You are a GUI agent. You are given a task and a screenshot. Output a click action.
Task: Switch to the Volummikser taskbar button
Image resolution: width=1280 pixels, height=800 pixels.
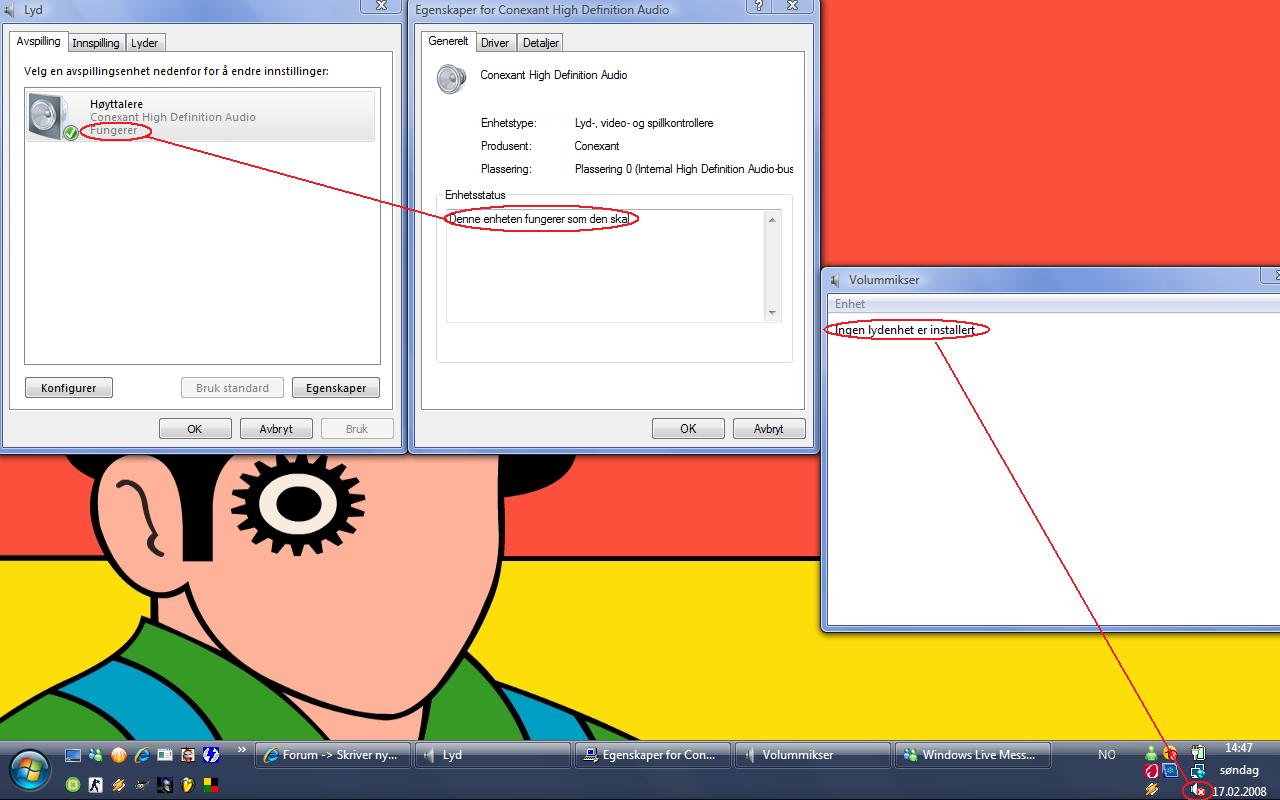[x=813, y=755]
